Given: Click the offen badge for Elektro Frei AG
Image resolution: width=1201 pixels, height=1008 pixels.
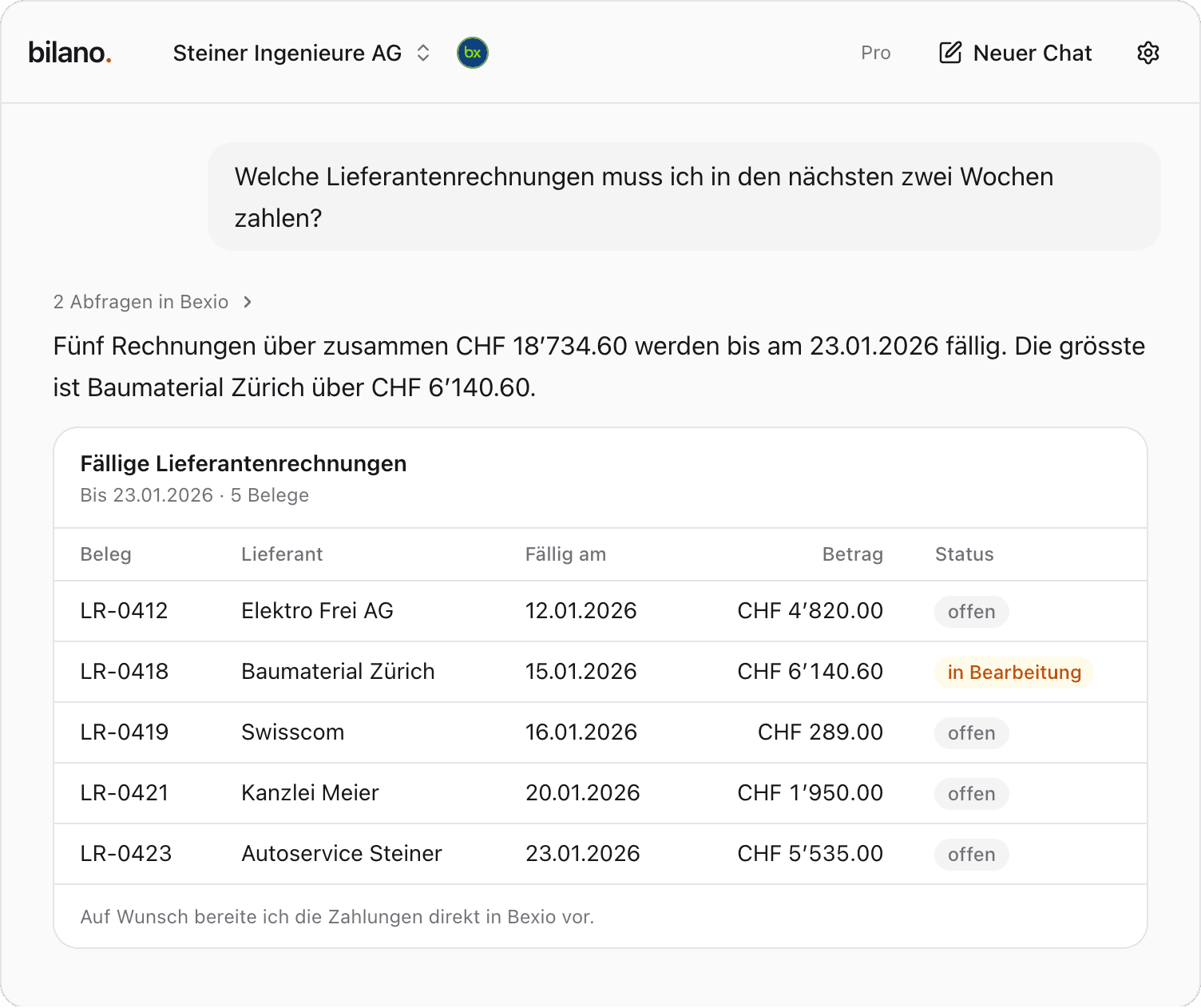Looking at the screenshot, I should pos(971,612).
